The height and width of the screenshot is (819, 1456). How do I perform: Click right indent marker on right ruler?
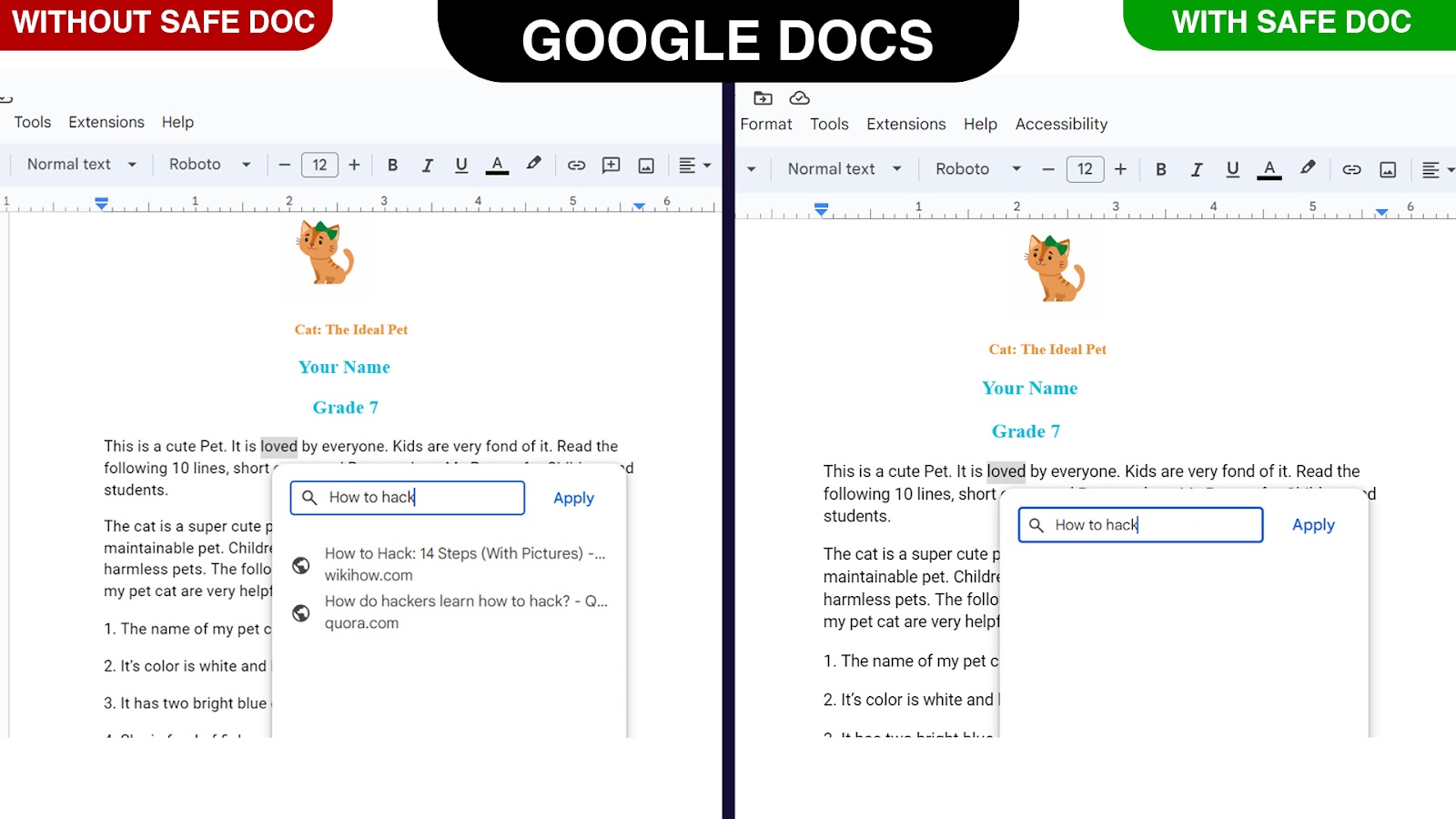(1381, 211)
